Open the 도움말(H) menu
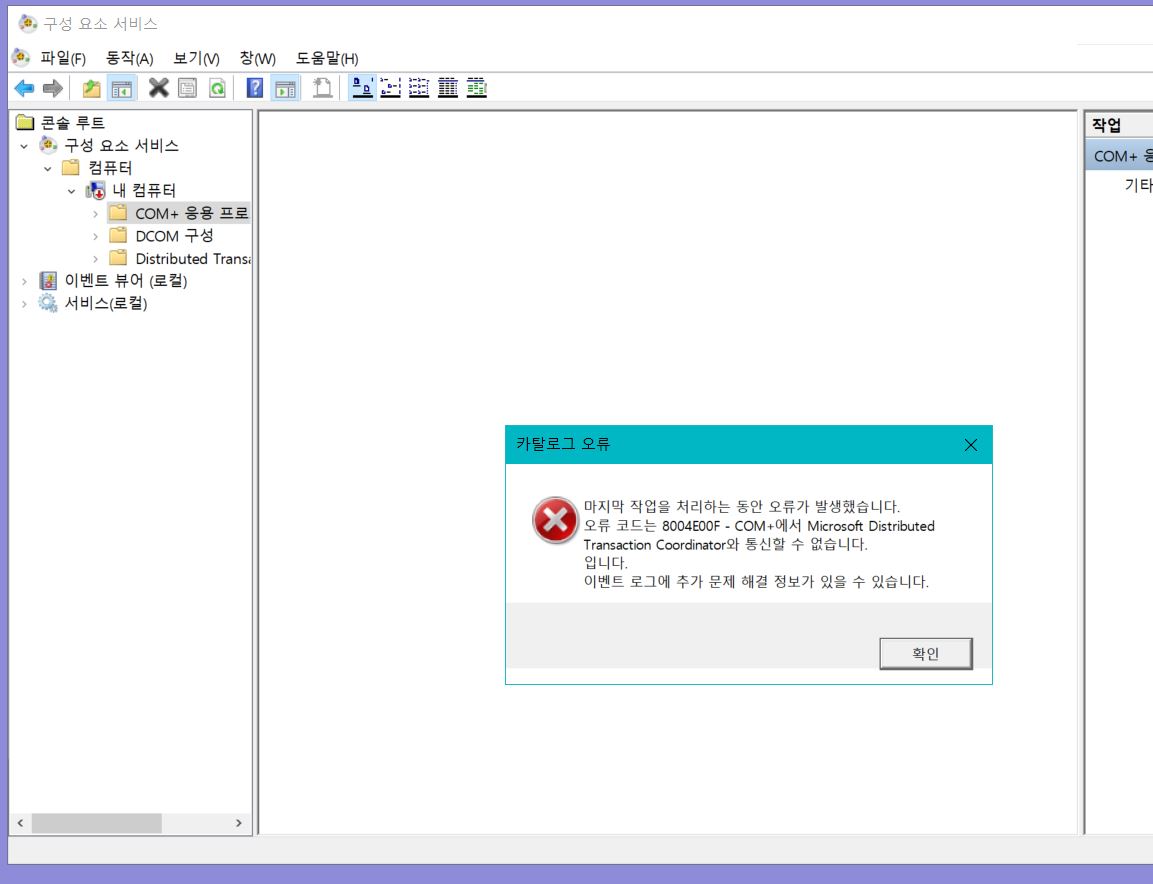The width and height of the screenshot is (1153, 884). pyautogui.click(x=327, y=58)
